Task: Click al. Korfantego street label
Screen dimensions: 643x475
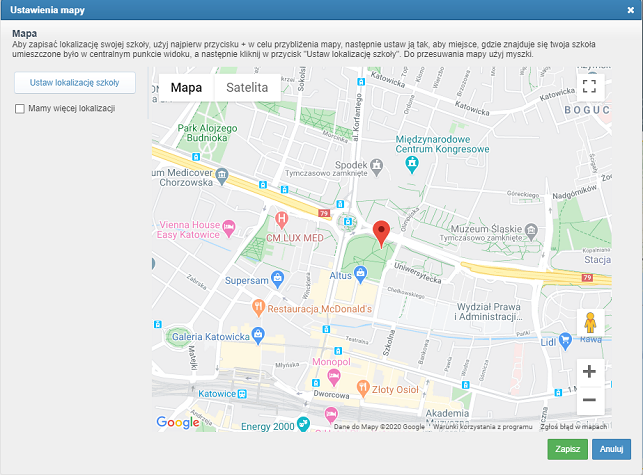Action: pos(357,117)
